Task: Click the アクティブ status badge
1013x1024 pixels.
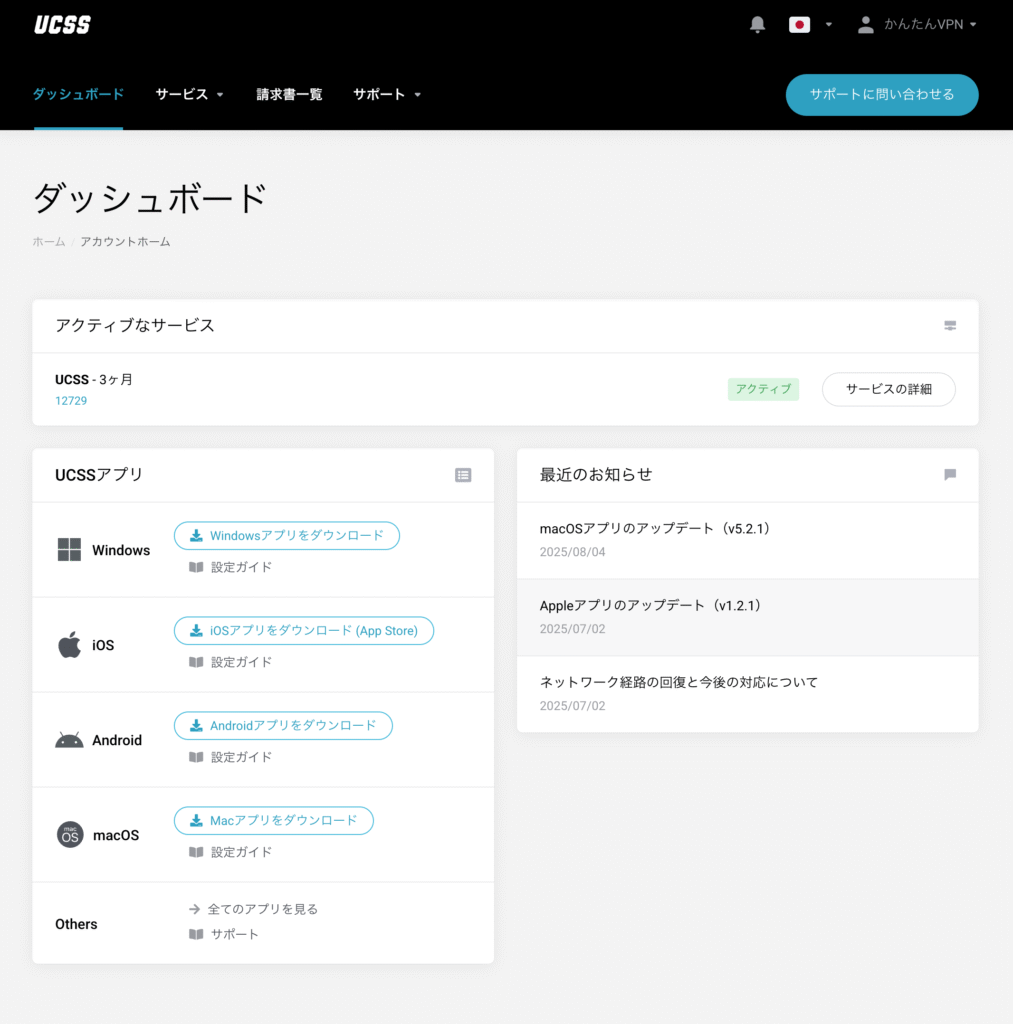Action: click(763, 389)
